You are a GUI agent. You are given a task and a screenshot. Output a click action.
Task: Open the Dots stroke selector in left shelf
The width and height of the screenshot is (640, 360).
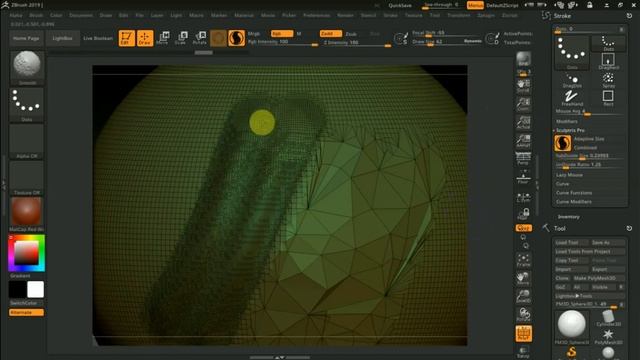[x=27, y=104]
